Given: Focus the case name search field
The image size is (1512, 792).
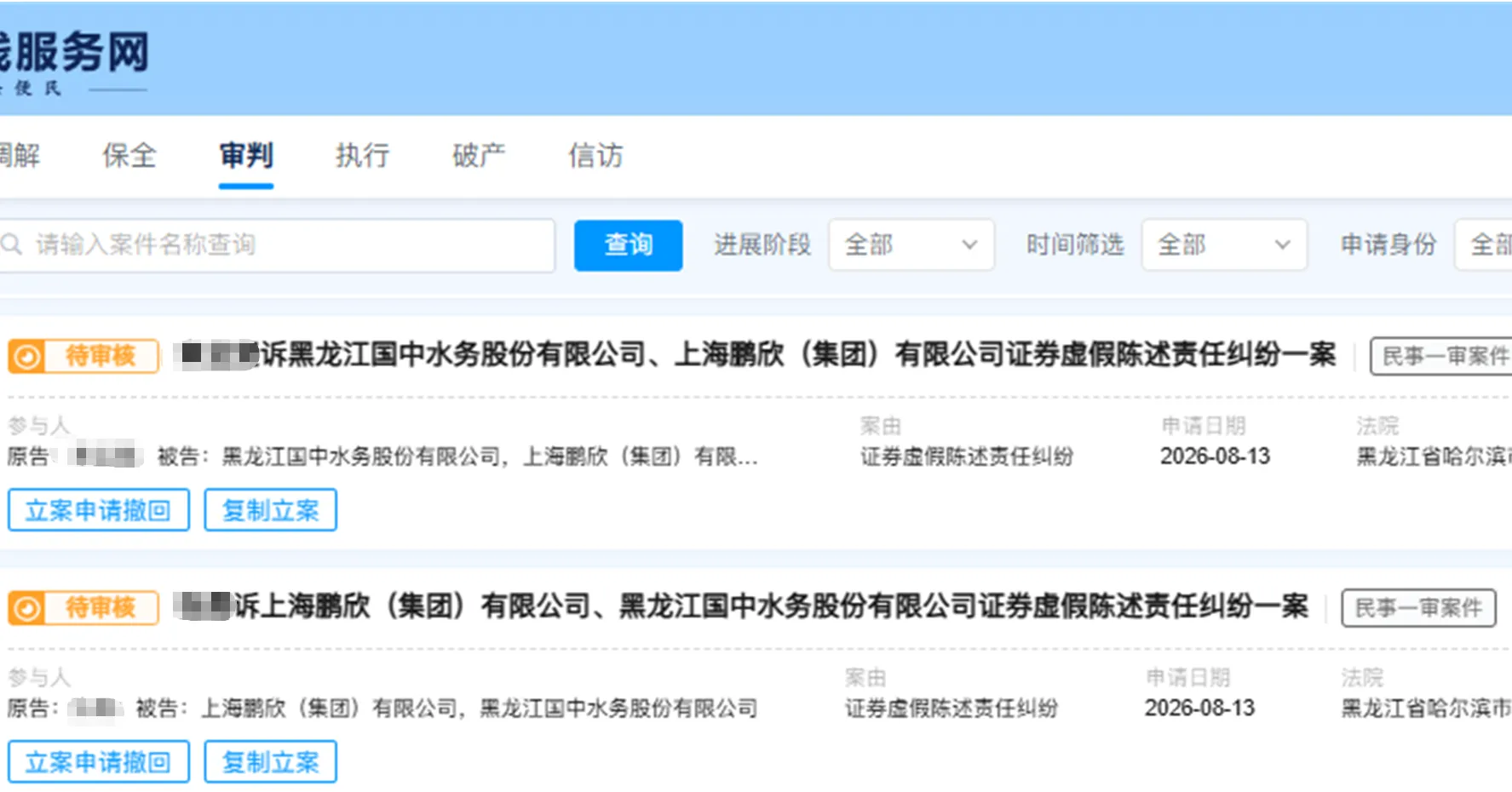Looking at the screenshot, I should 277,245.
